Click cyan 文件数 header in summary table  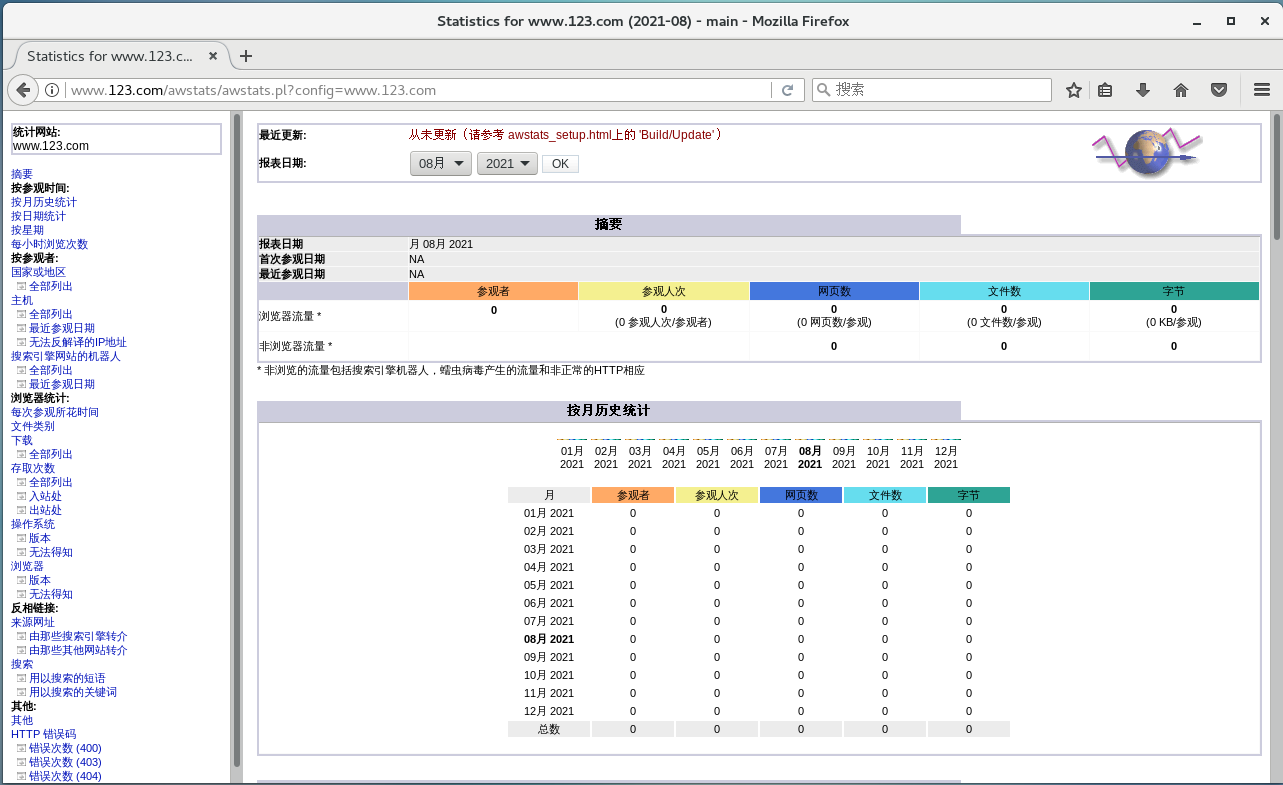coord(1004,291)
